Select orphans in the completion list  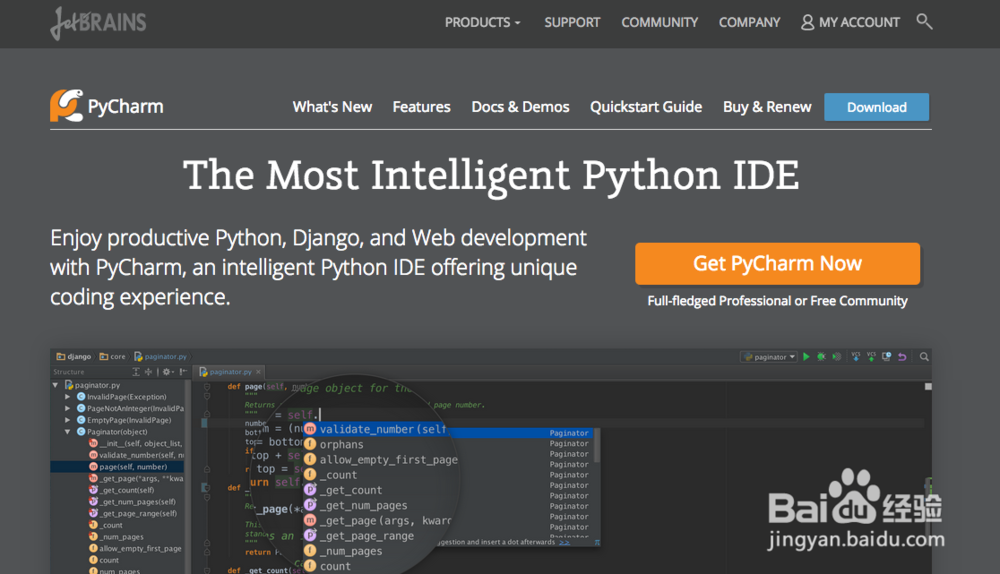(341, 445)
